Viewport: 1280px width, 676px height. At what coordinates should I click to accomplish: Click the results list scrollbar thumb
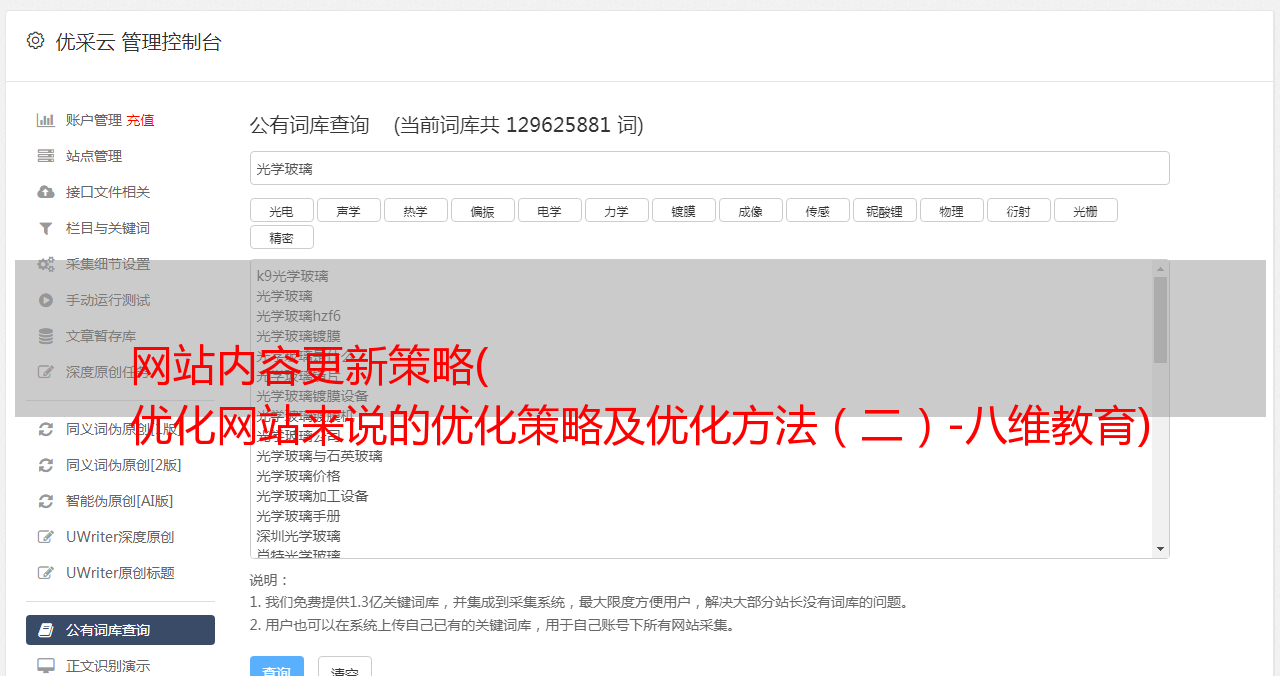click(x=1160, y=320)
